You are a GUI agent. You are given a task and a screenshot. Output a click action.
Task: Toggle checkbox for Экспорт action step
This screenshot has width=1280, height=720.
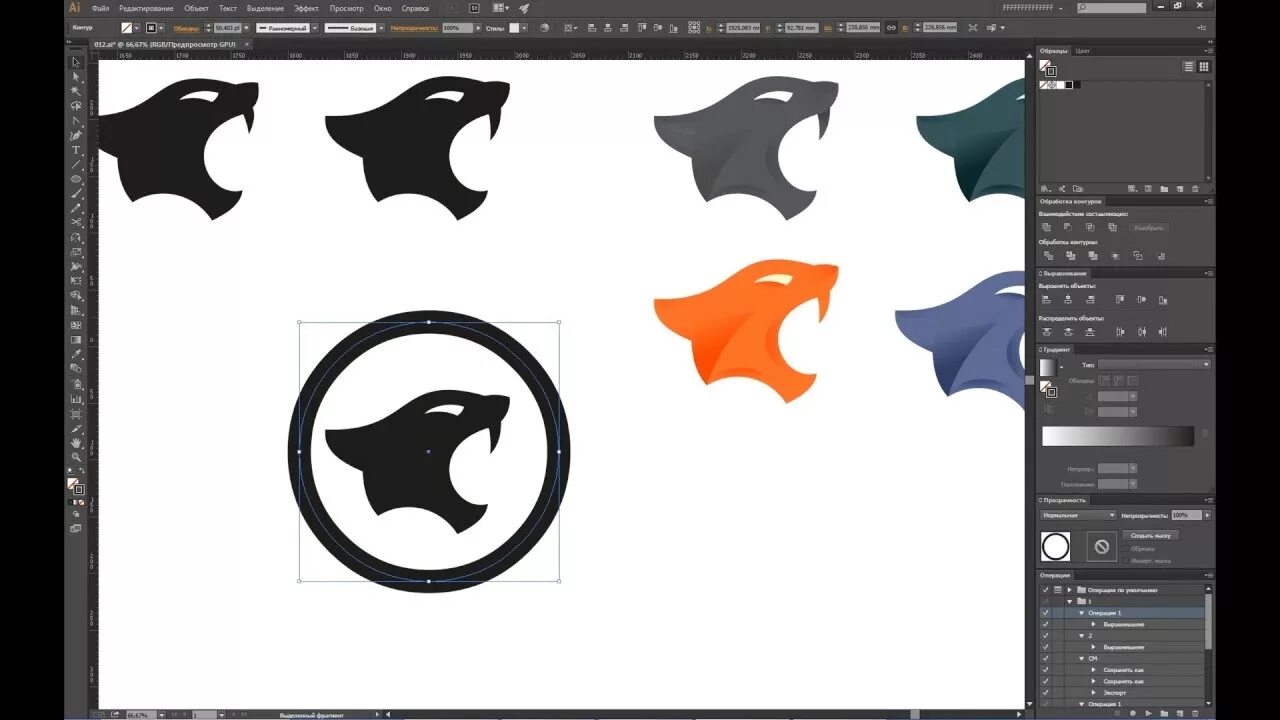pos(1045,692)
